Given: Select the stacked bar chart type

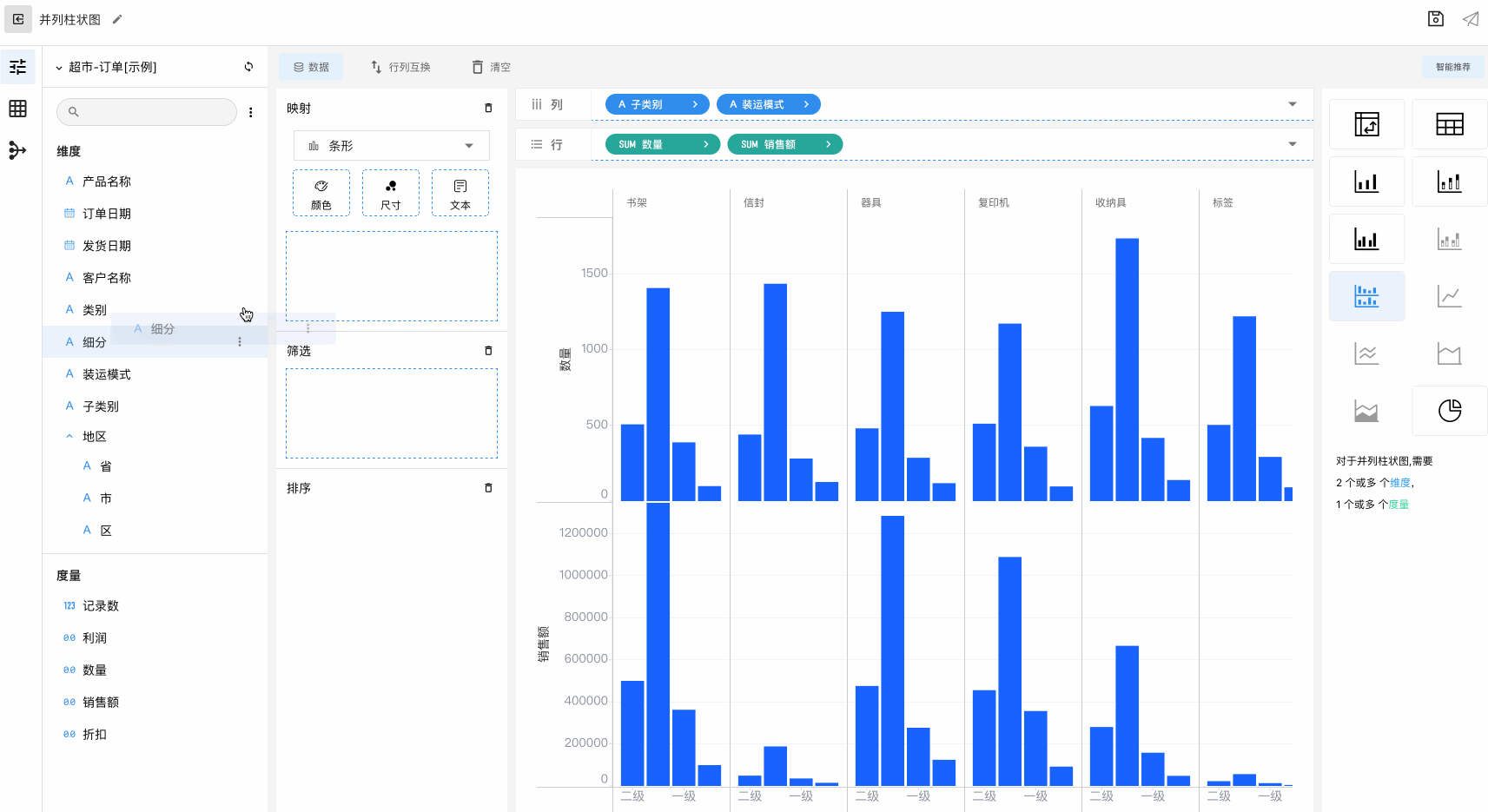Looking at the screenshot, I should pyautogui.click(x=1449, y=182).
